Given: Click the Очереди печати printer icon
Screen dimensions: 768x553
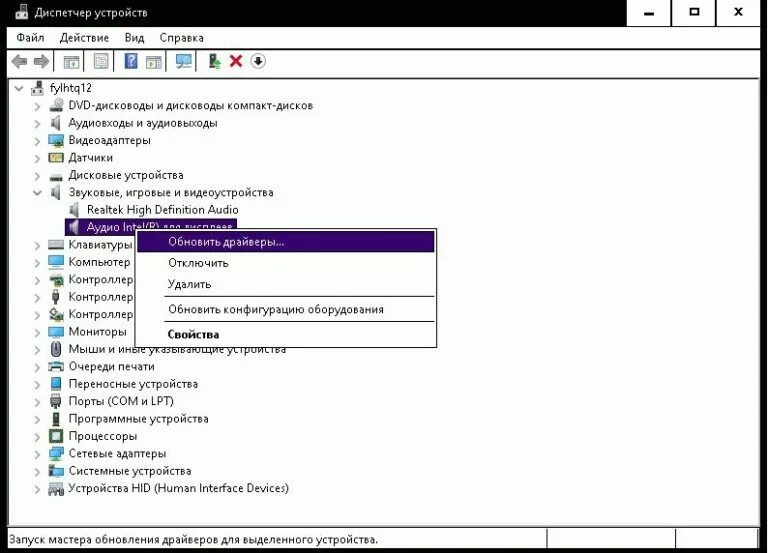Looking at the screenshot, I should (x=56, y=366).
